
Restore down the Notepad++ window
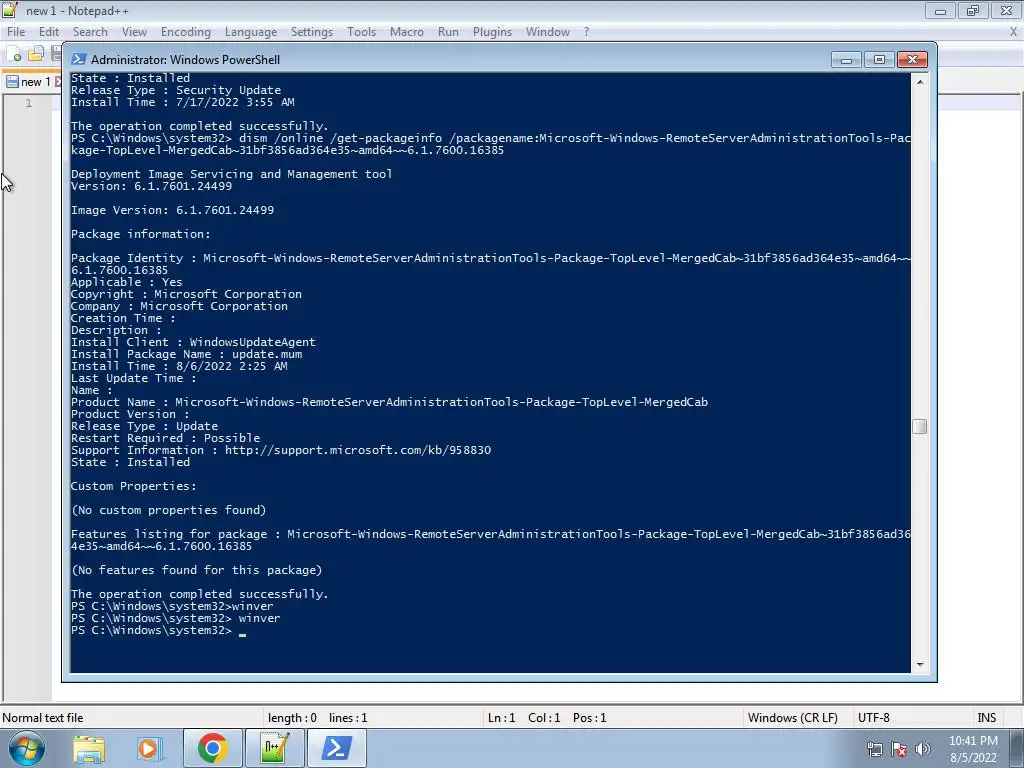973,11
